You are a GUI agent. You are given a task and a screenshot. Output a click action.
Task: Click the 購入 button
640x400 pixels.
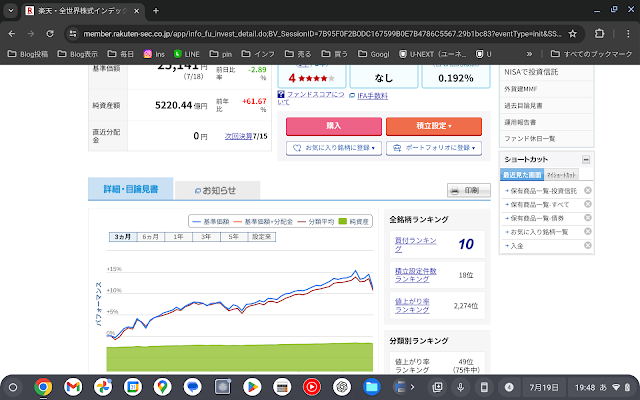[333, 126]
